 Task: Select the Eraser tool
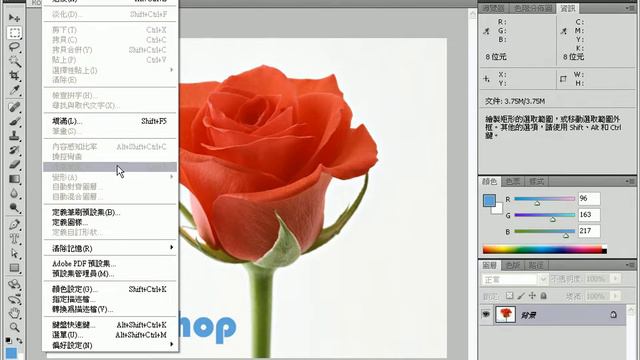14,164
